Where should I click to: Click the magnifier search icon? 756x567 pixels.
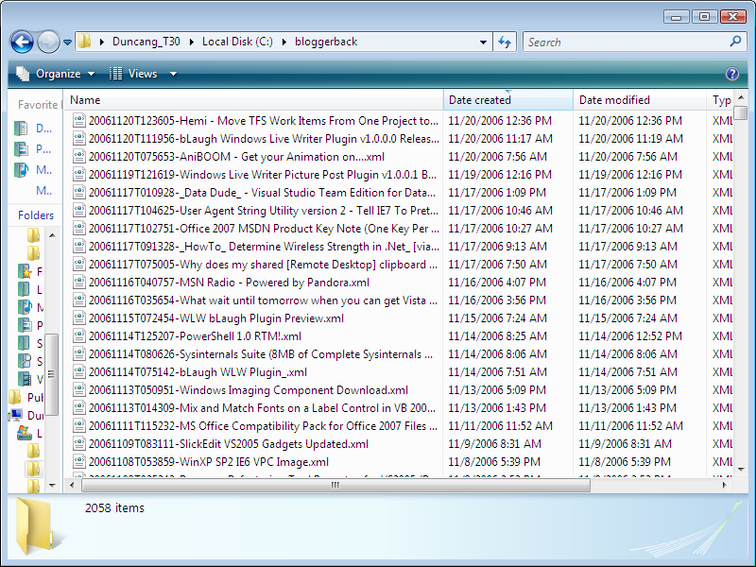pyautogui.click(x=736, y=41)
